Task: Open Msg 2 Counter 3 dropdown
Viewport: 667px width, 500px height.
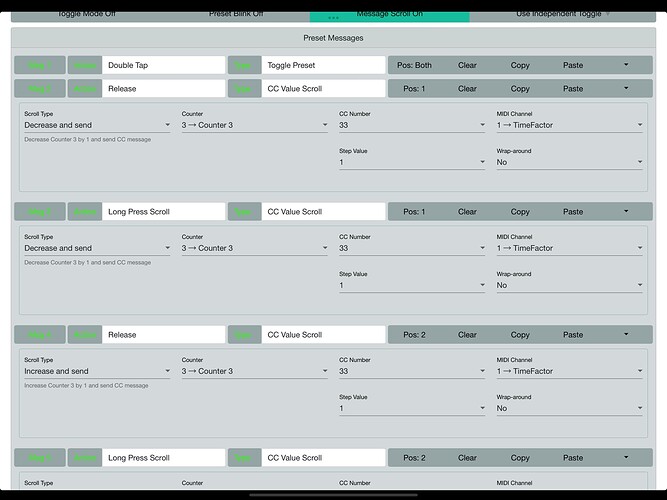Action: pos(254,125)
